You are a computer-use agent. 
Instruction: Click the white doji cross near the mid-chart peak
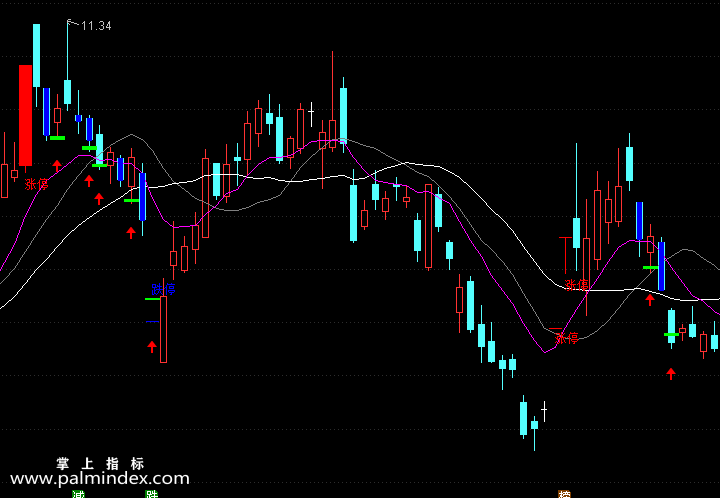tap(311, 114)
